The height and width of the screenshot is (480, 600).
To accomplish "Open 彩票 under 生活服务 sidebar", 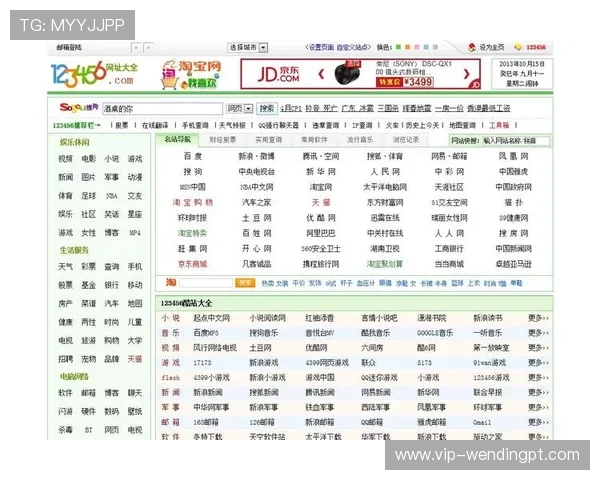I will (88, 266).
